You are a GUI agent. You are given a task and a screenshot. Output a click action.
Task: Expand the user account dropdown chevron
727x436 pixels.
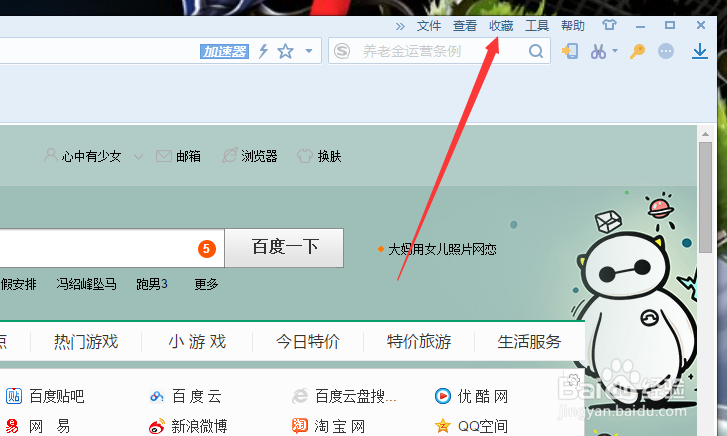coord(138,157)
